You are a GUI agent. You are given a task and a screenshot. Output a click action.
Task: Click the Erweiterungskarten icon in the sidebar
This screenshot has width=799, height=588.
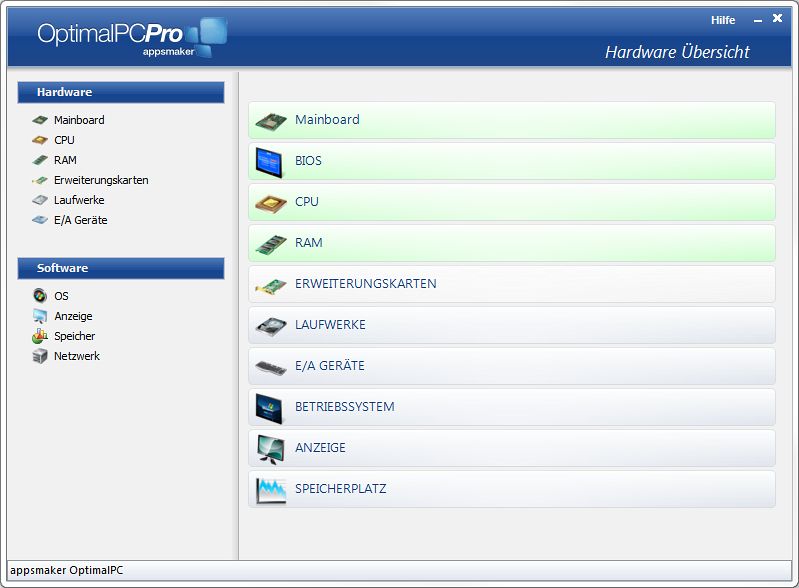pos(40,180)
